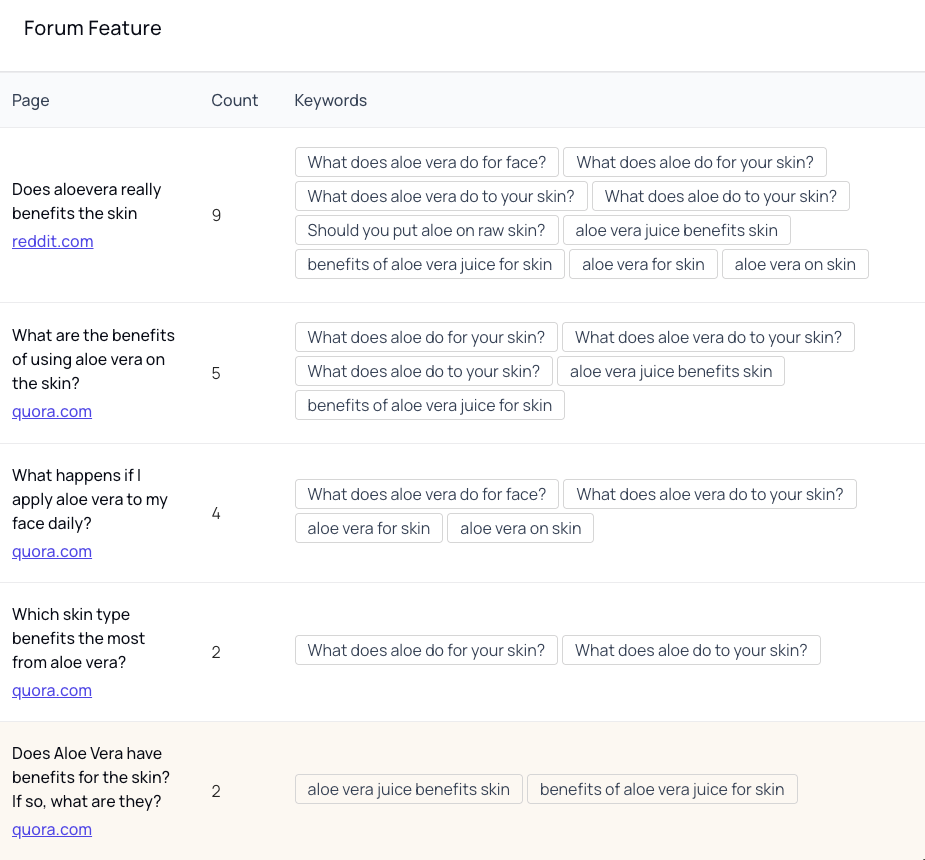The width and height of the screenshot is (925, 860).
Task: Click "Does aloevera really benefits the skin" title
Action: coord(86,201)
